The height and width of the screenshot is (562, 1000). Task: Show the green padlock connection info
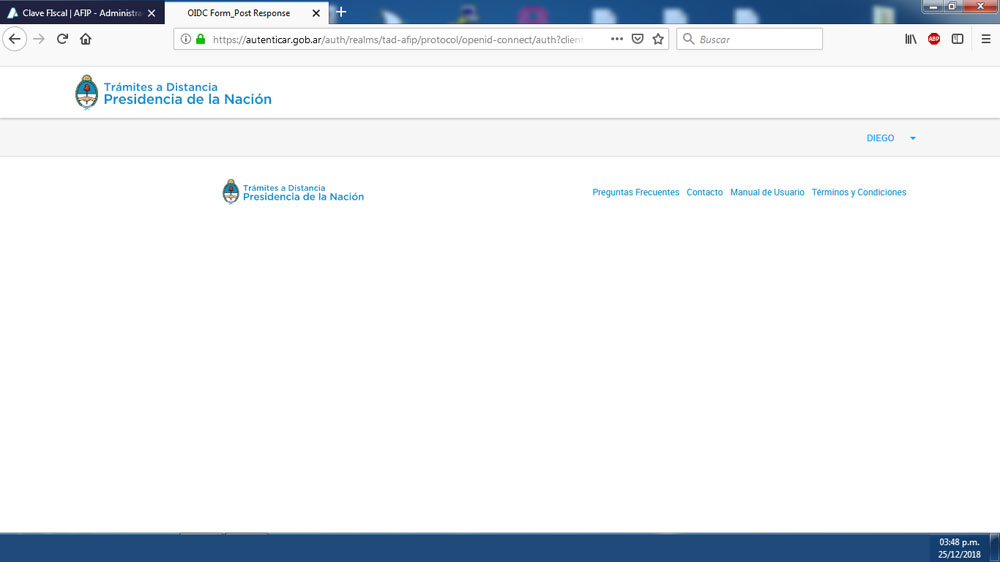(200, 39)
